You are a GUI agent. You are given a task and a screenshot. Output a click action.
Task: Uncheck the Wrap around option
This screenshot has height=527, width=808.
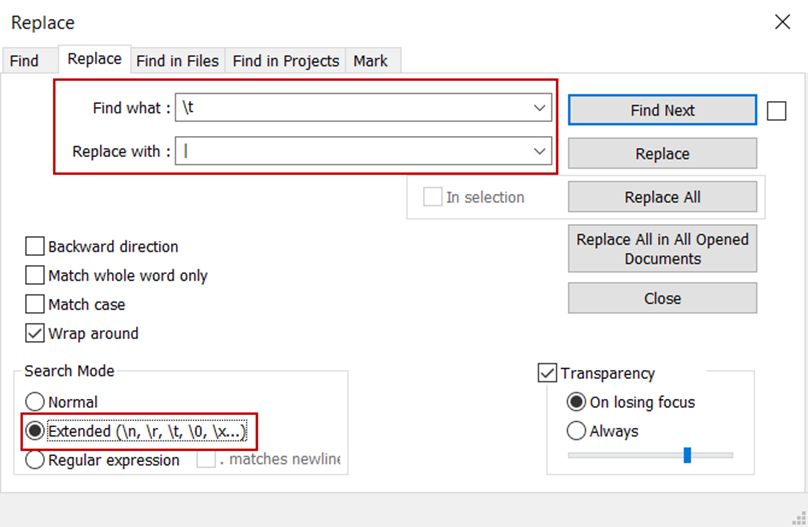pyautogui.click(x=35, y=333)
